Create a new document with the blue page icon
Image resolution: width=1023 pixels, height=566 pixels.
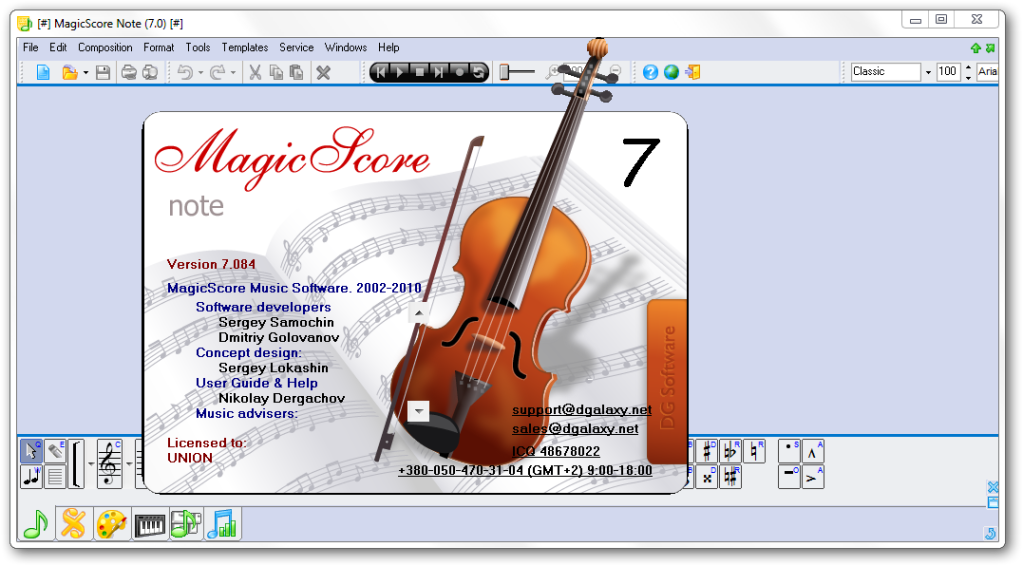[x=43, y=72]
